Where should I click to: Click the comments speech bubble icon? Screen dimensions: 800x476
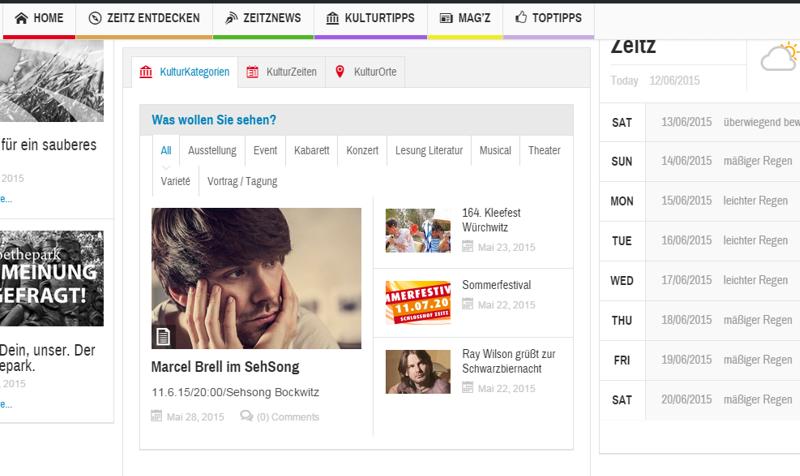point(246,416)
